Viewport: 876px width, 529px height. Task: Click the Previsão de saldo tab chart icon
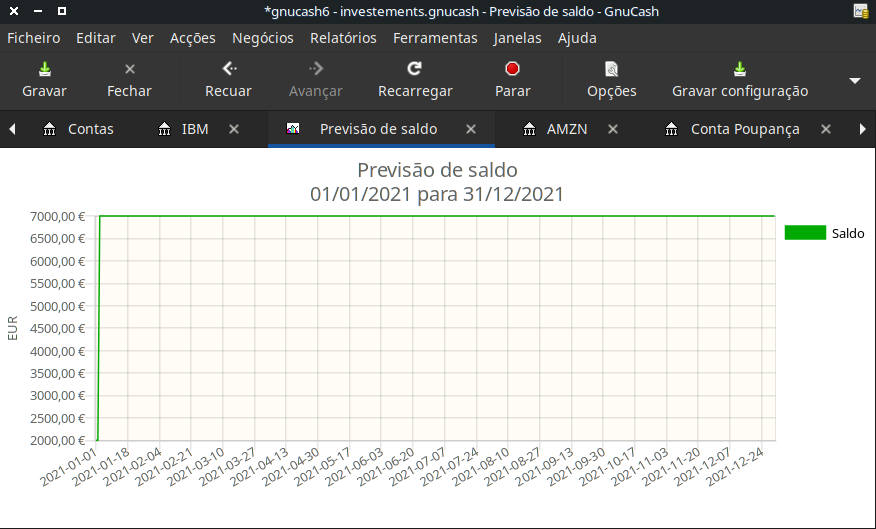pos(293,129)
